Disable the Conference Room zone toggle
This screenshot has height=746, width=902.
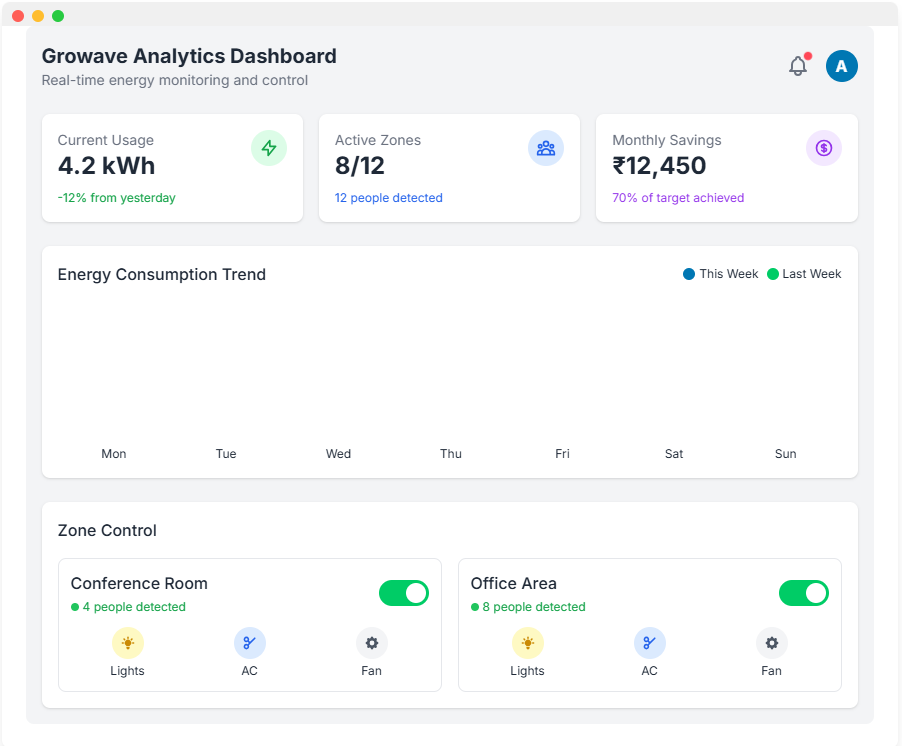point(404,593)
